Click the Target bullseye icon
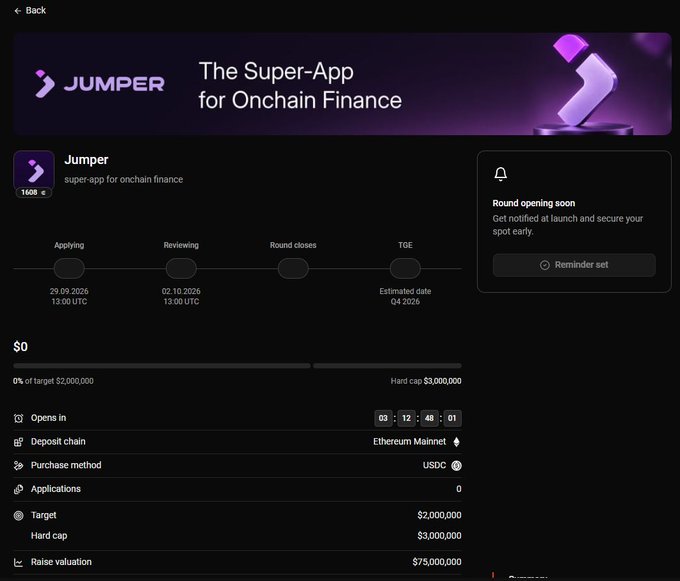This screenshot has height=581, width=680. (x=18, y=516)
